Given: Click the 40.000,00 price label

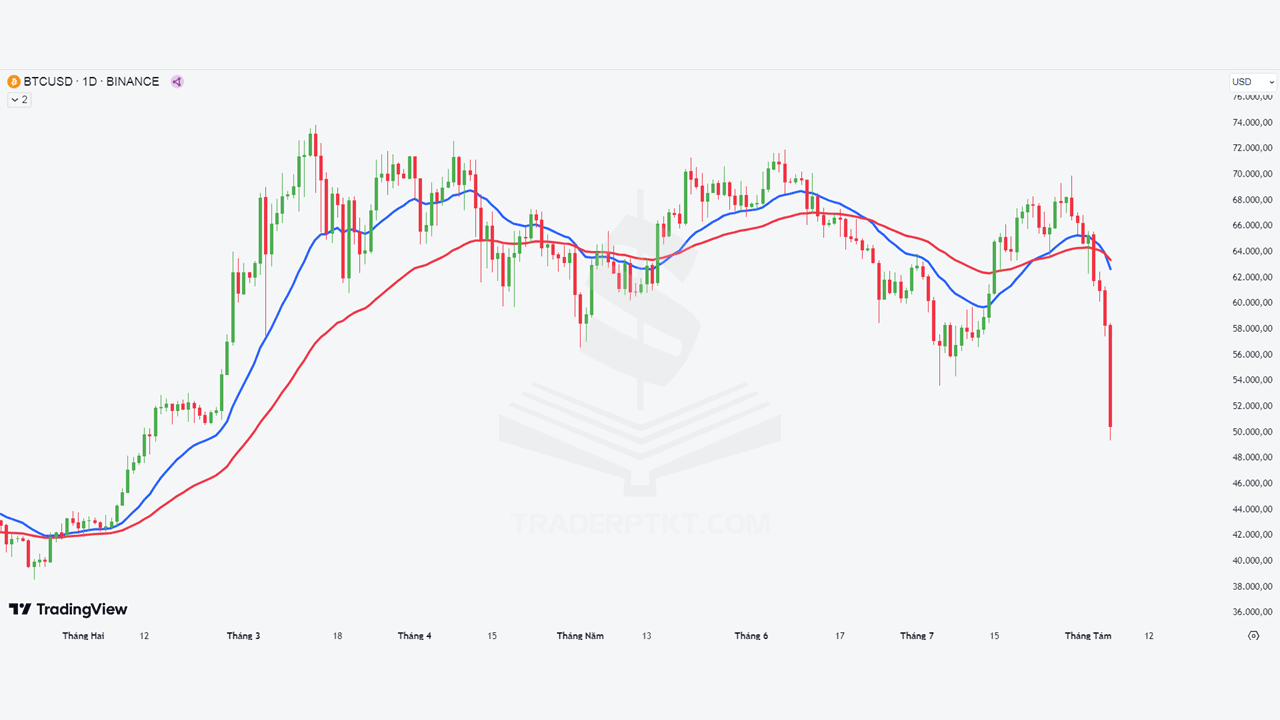Looking at the screenshot, I should pos(1252,561).
